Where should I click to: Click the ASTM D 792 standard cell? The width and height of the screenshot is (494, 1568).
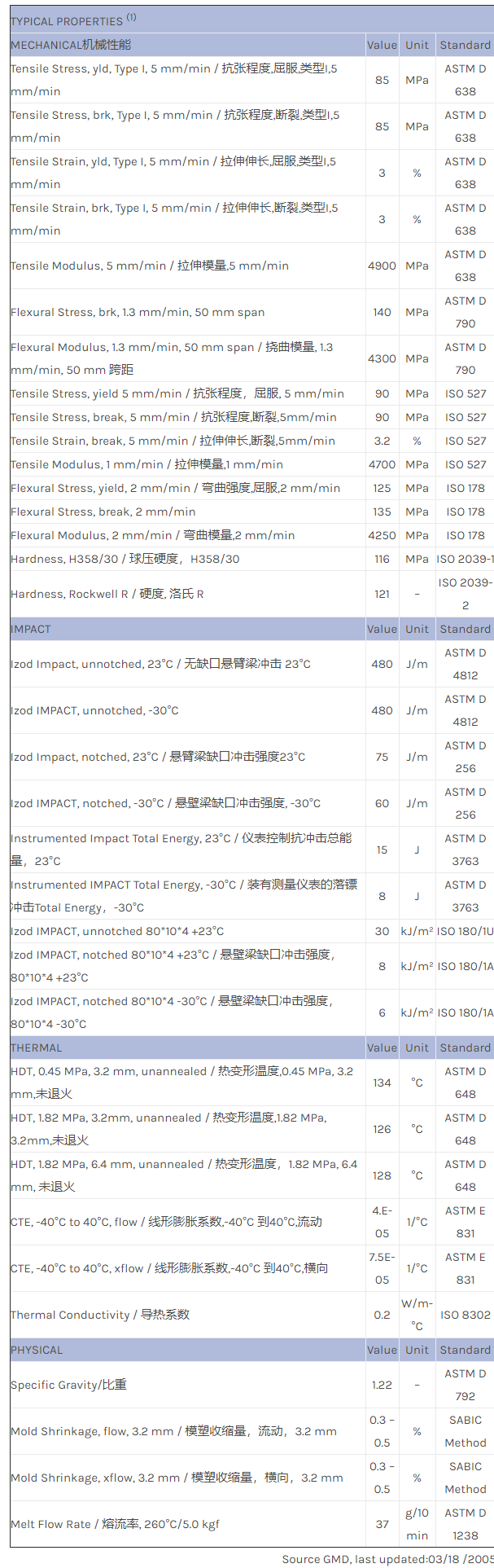point(465,1385)
